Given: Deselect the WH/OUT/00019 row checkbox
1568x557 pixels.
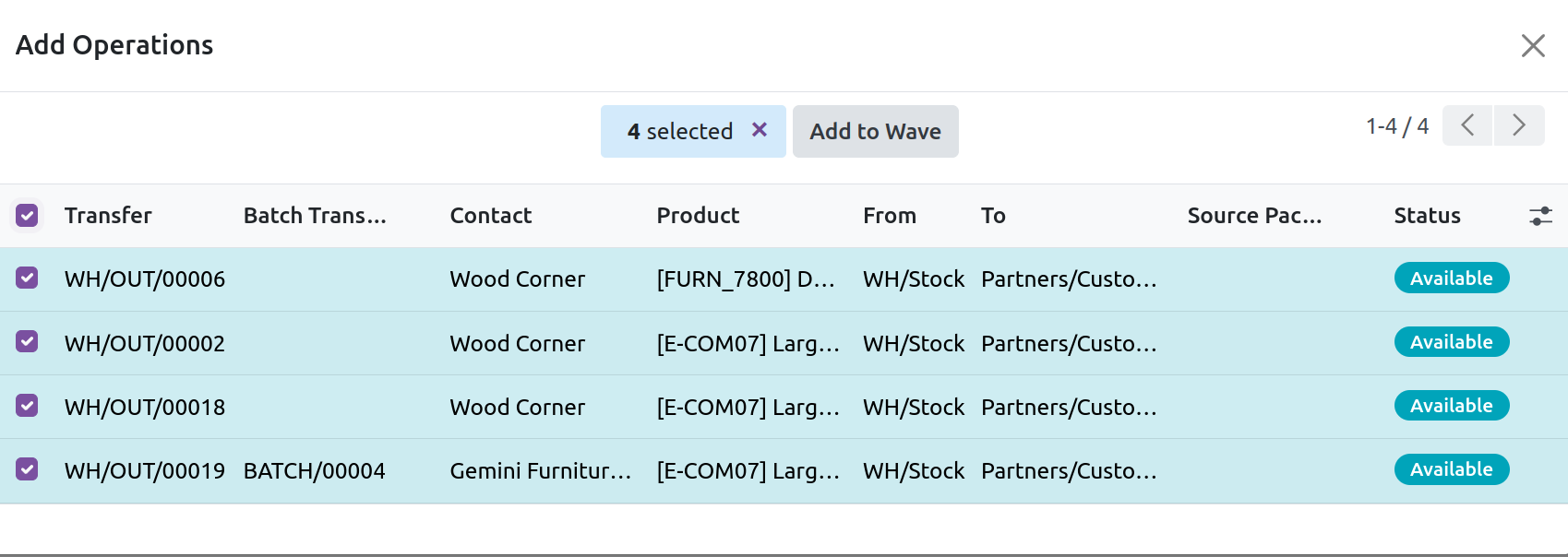Looking at the screenshot, I should 27,469.
